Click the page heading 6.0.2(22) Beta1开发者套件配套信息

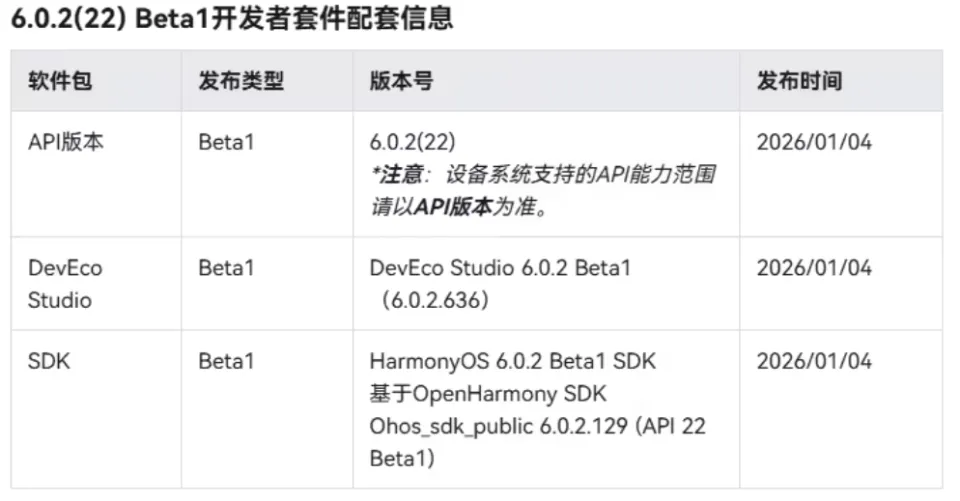click(x=232, y=18)
